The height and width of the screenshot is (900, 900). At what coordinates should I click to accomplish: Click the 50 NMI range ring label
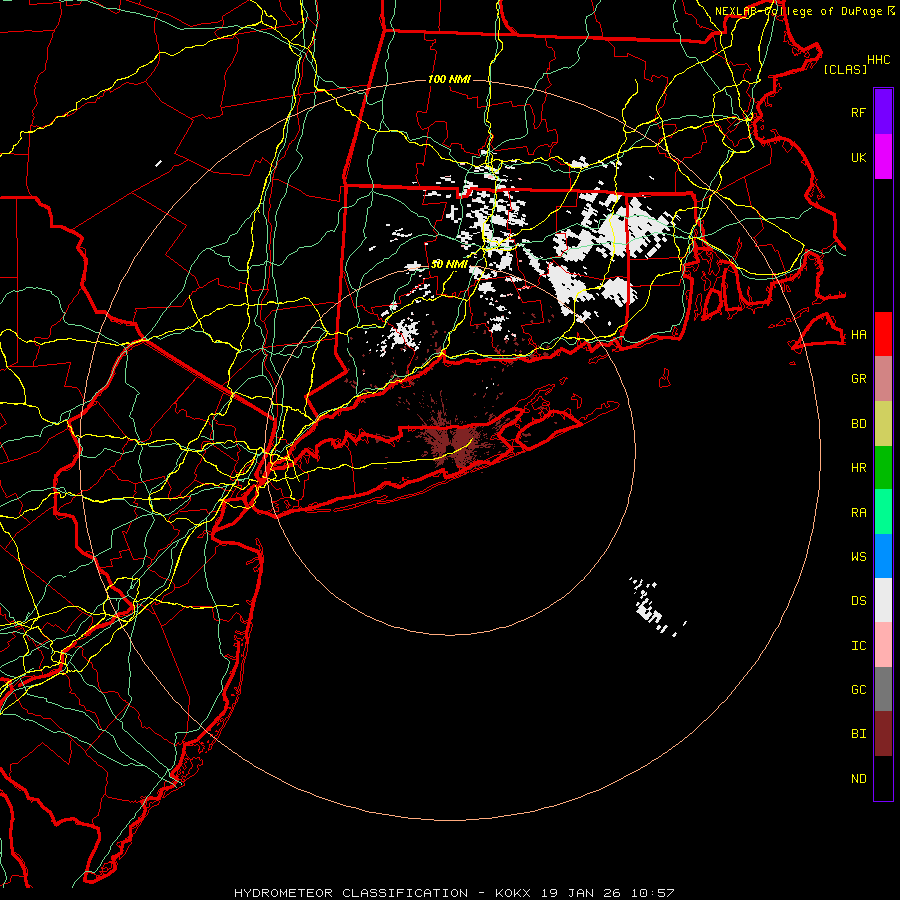449,264
